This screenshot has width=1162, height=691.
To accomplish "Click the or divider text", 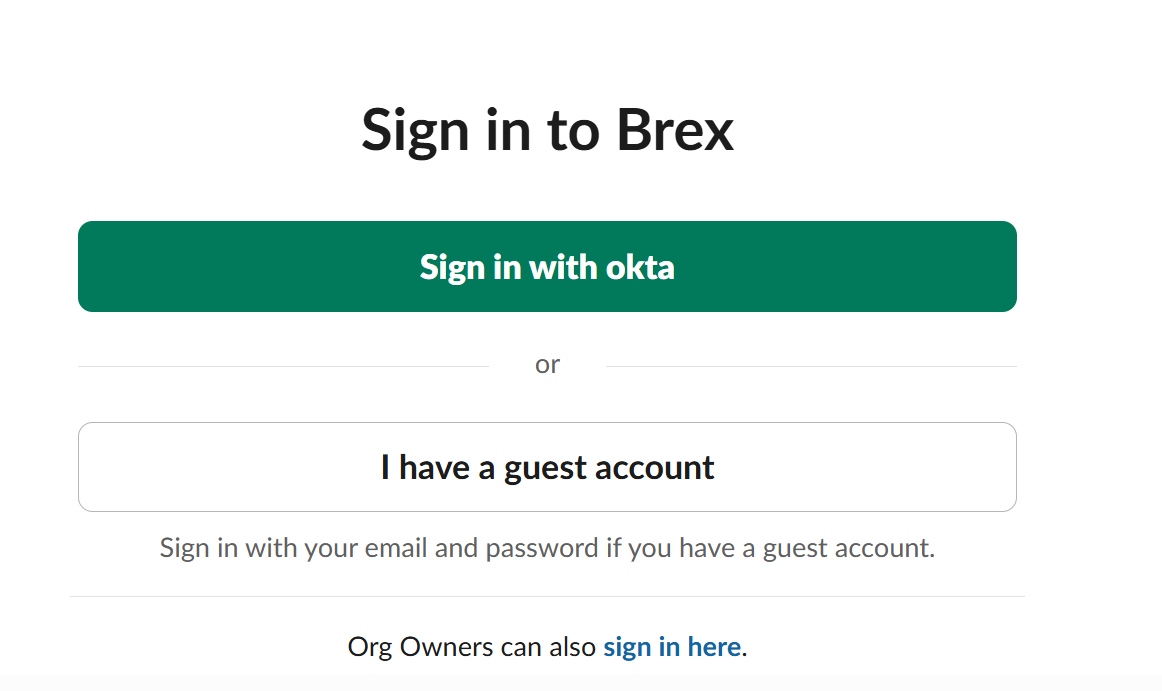I will tap(547, 364).
